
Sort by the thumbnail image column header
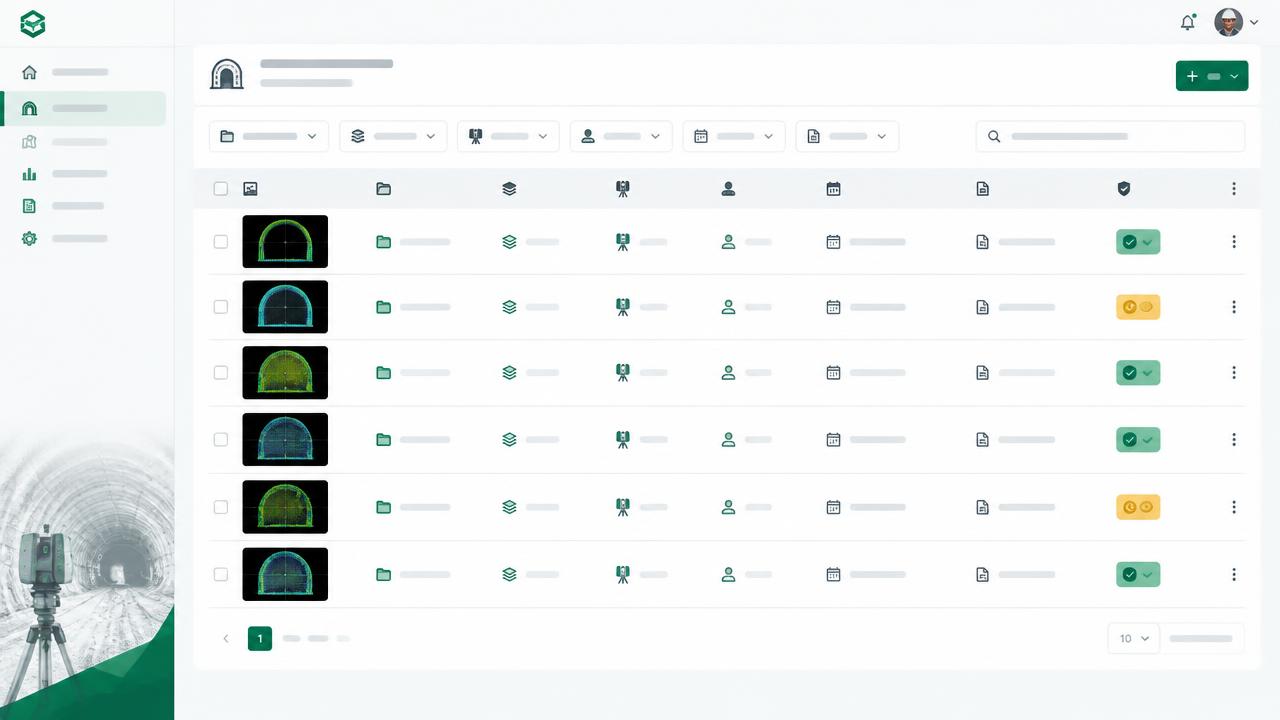coord(250,188)
